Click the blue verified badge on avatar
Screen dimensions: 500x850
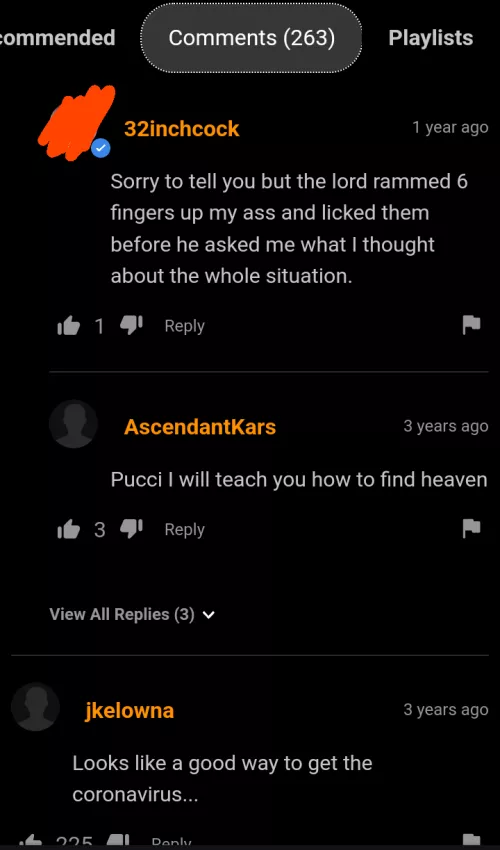100,149
